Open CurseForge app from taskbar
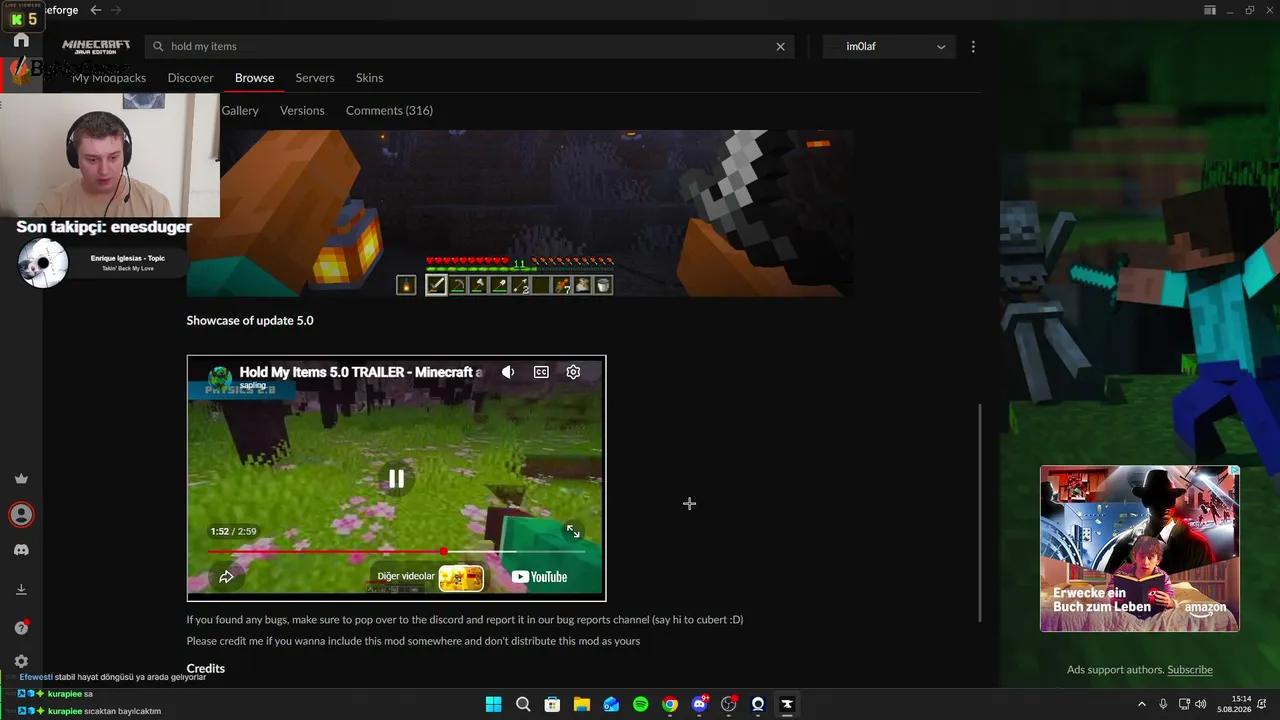Image resolution: width=1280 pixels, height=720 pixels. coord(787,704)
